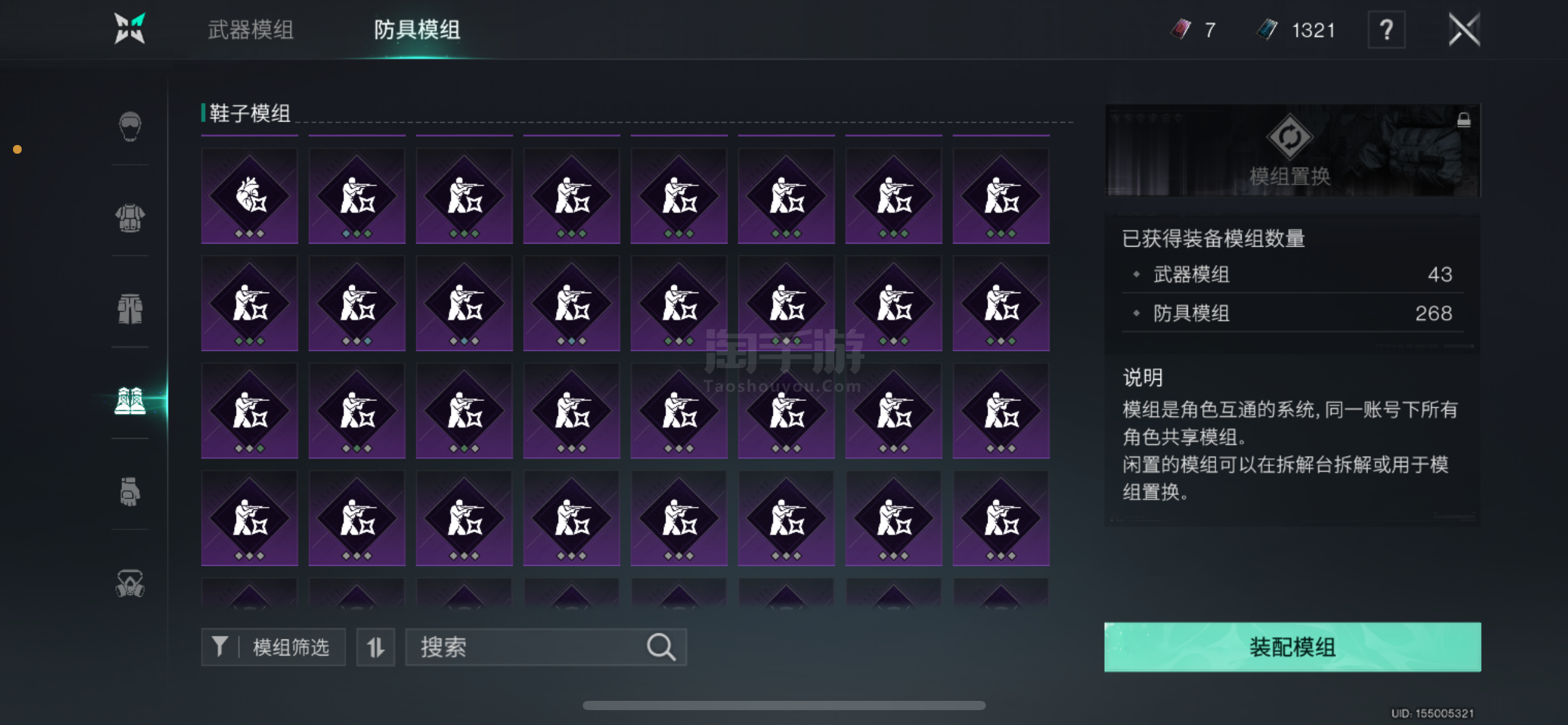This screenshot has width=1568, height=725.
Task: Click the magnifier search icon
Action: (661, 647)
